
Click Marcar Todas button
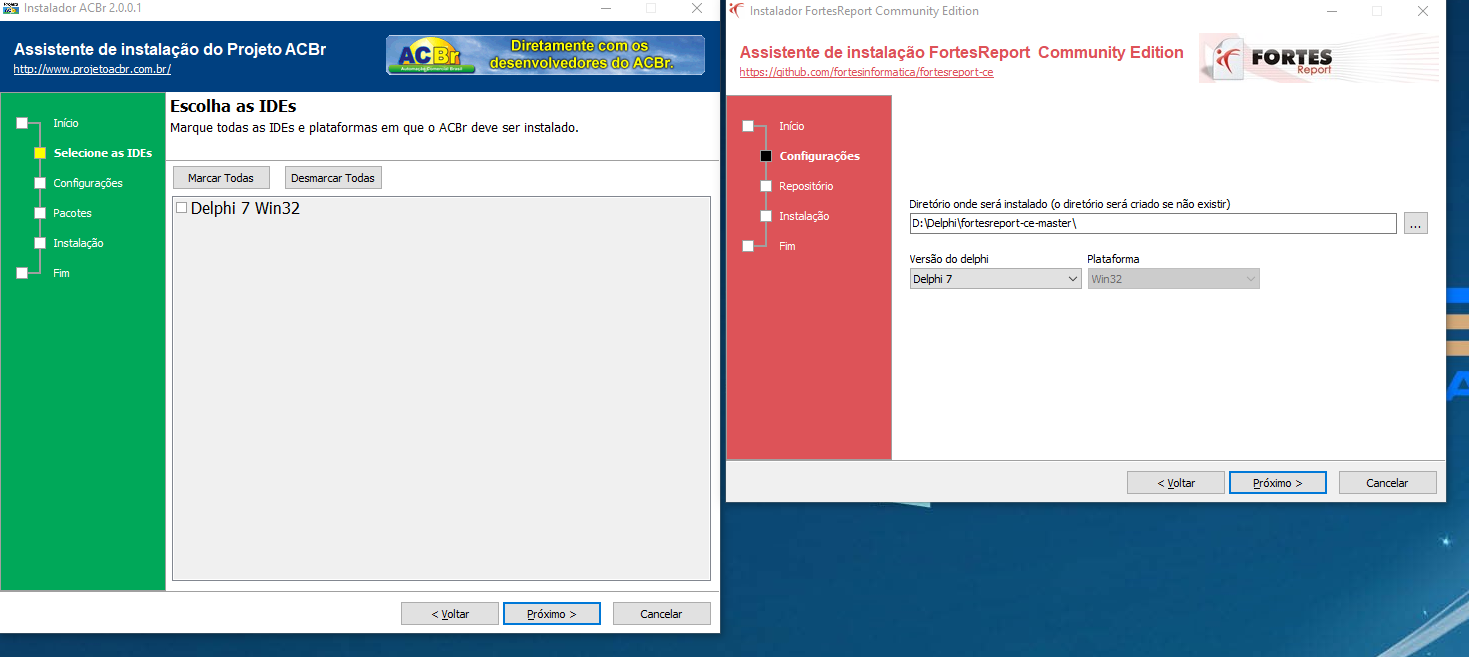pos(221,178)
